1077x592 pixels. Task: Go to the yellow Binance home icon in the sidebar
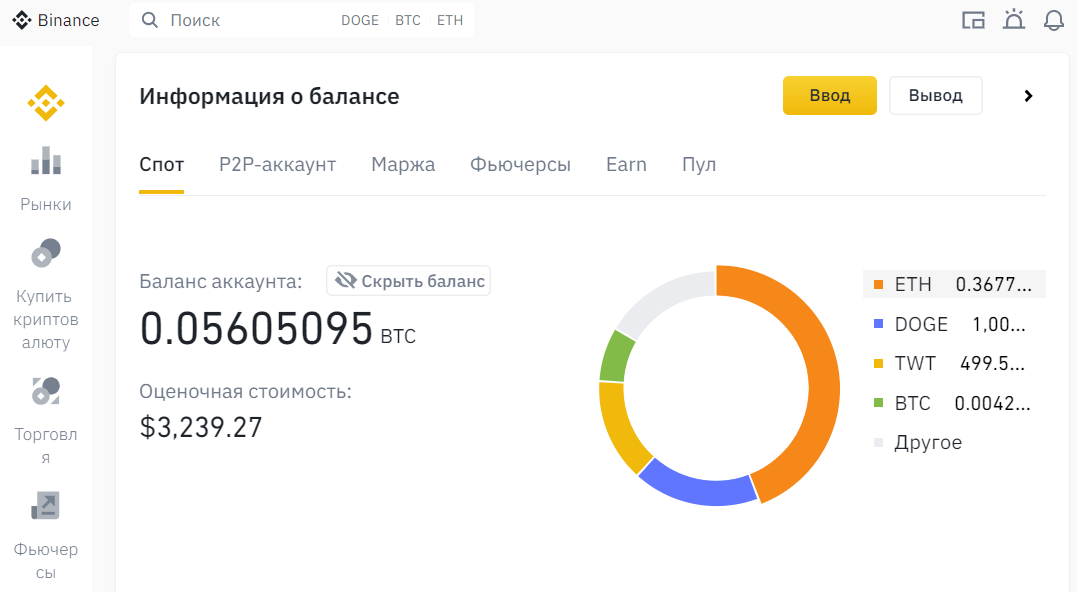tap(46, 103)
